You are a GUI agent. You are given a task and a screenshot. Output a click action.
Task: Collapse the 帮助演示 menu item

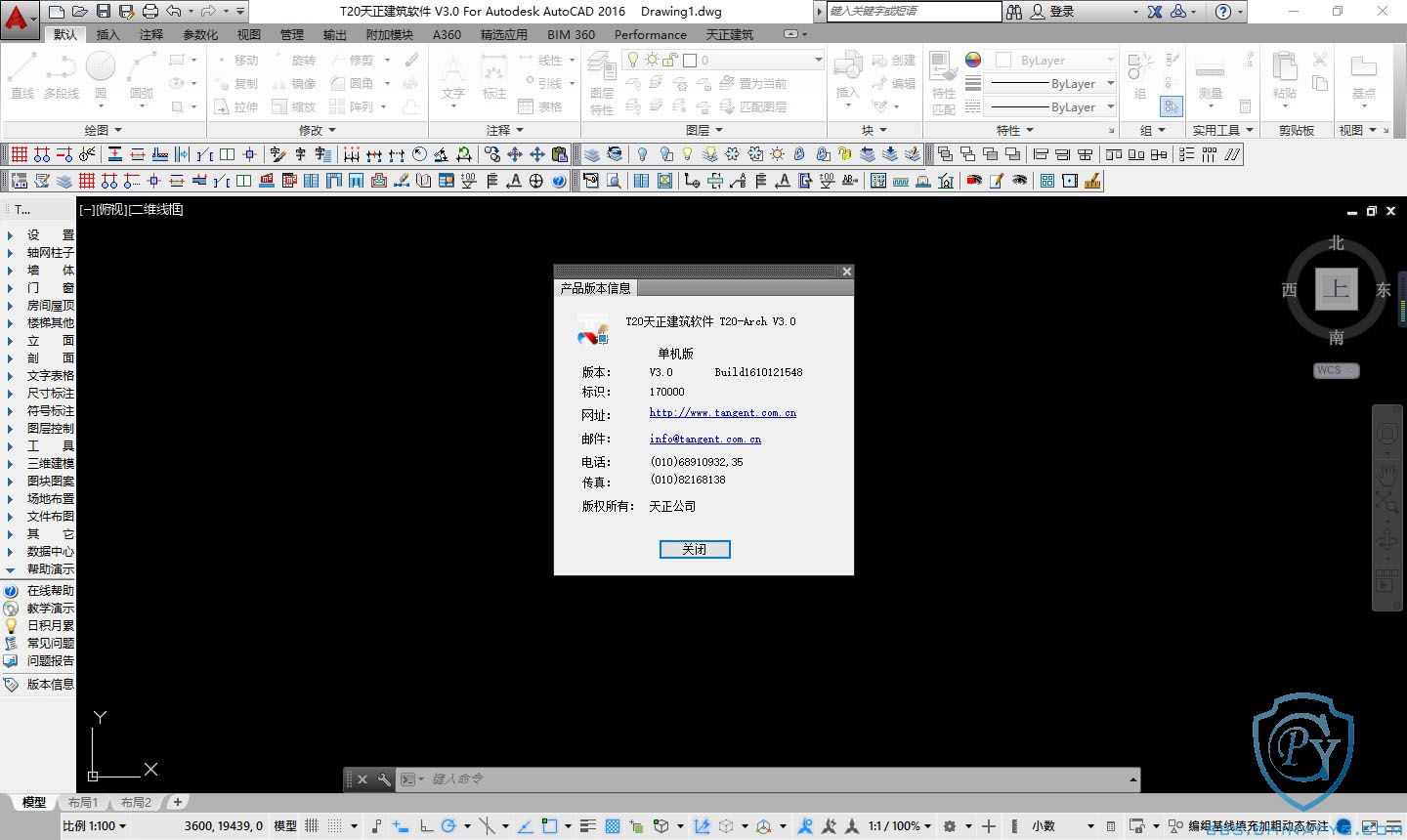[39, 568]
